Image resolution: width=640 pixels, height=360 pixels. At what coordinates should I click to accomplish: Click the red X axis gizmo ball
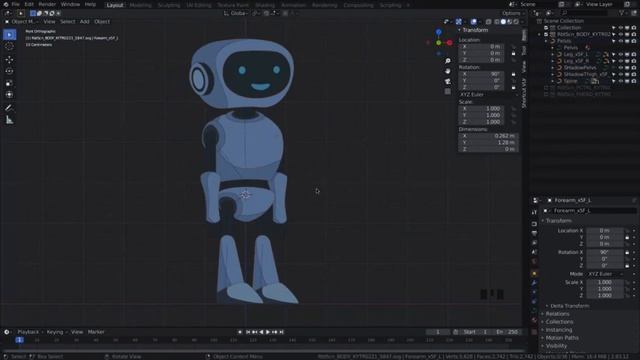[449, 42]
